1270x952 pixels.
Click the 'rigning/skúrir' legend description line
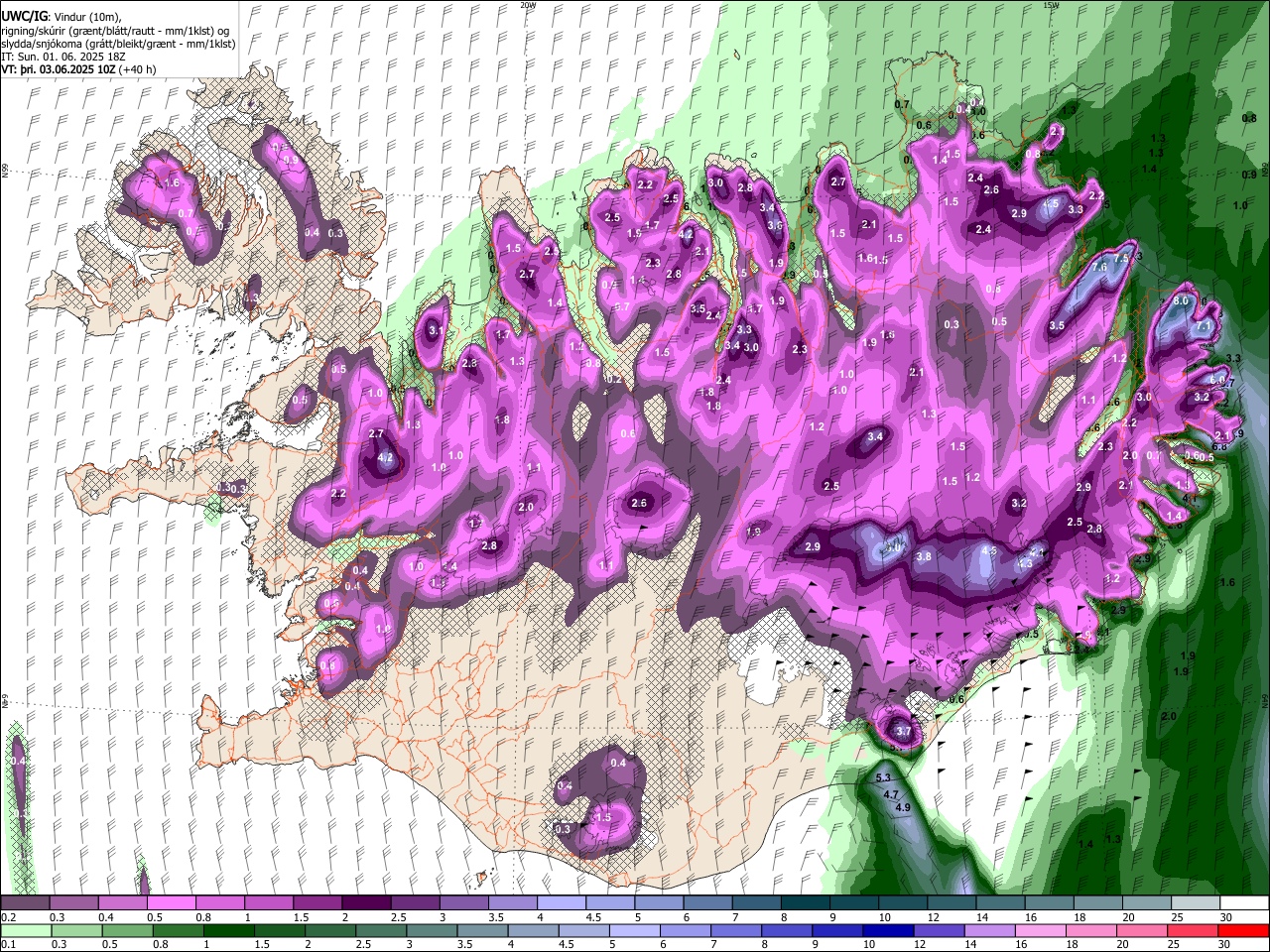[x=115, y=31]
